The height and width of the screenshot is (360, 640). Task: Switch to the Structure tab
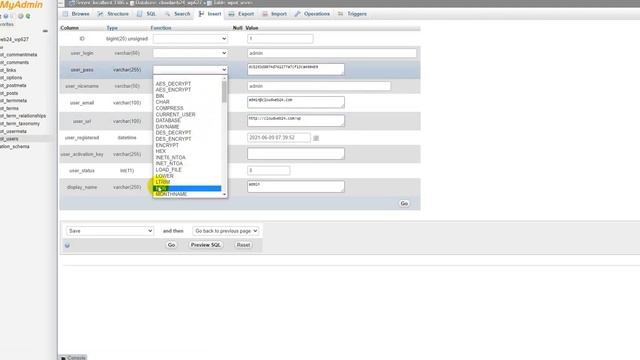pos(113,14)
